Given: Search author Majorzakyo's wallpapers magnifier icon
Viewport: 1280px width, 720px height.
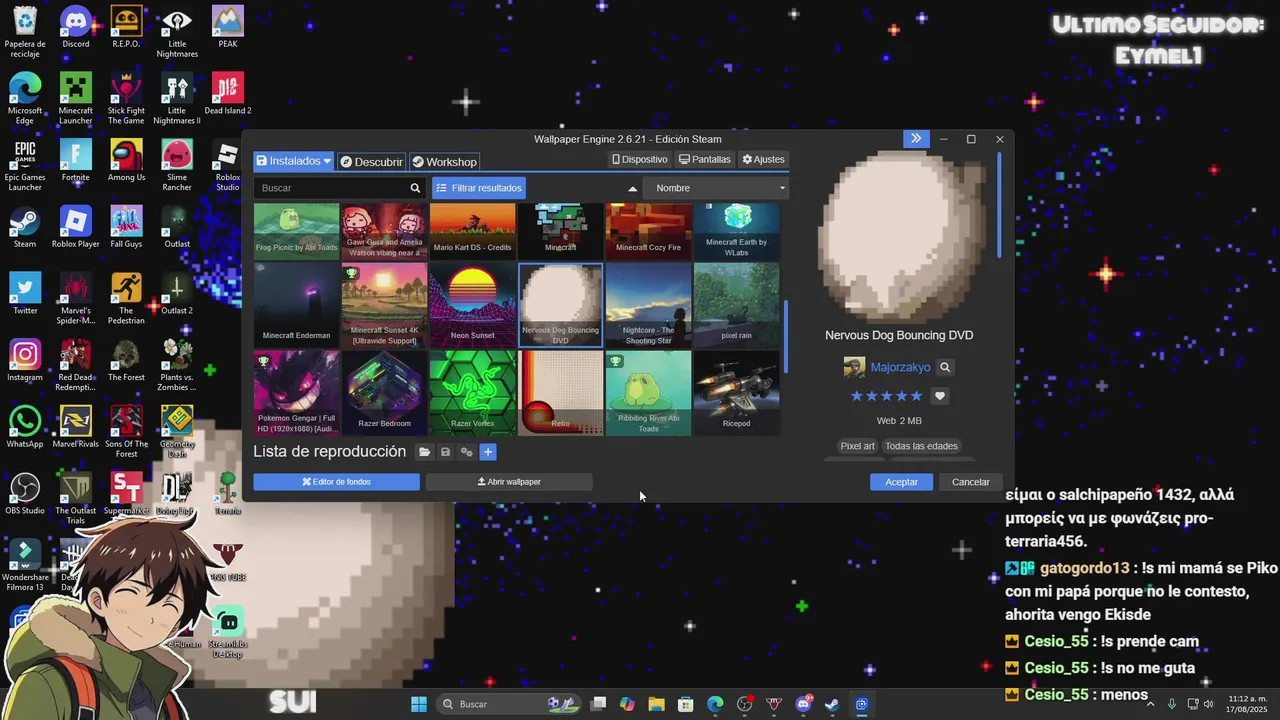Looking at the screenshot, I should [x=945, y=367].
